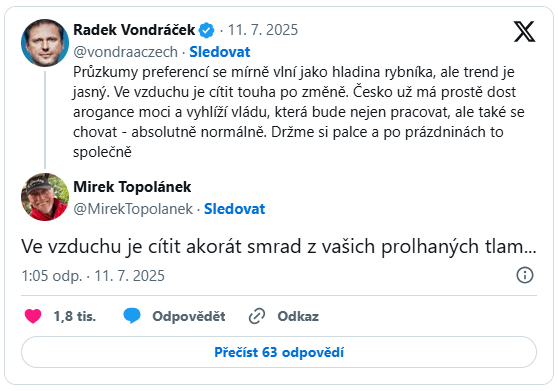Open the Radek Vondráček name link

coord(134,30)
